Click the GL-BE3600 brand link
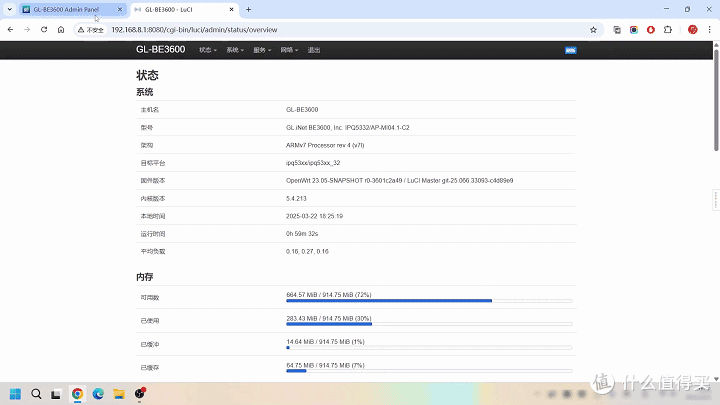720x405 pixels. [160, 50]
